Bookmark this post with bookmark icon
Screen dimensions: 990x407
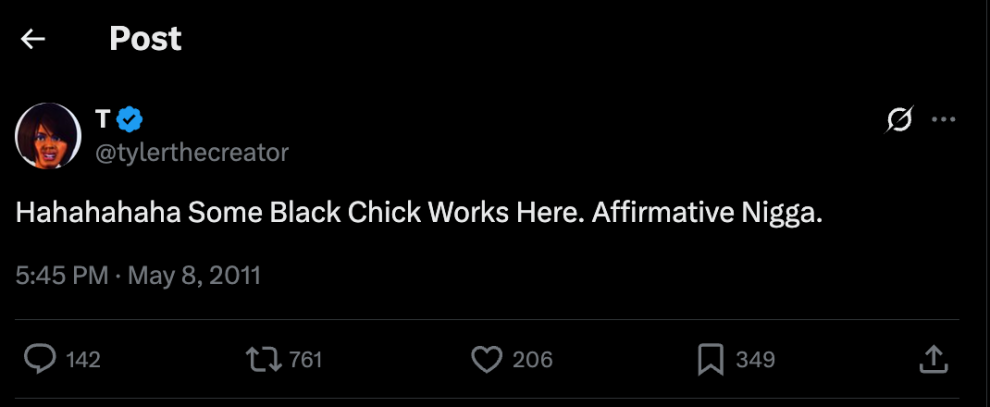710,359
